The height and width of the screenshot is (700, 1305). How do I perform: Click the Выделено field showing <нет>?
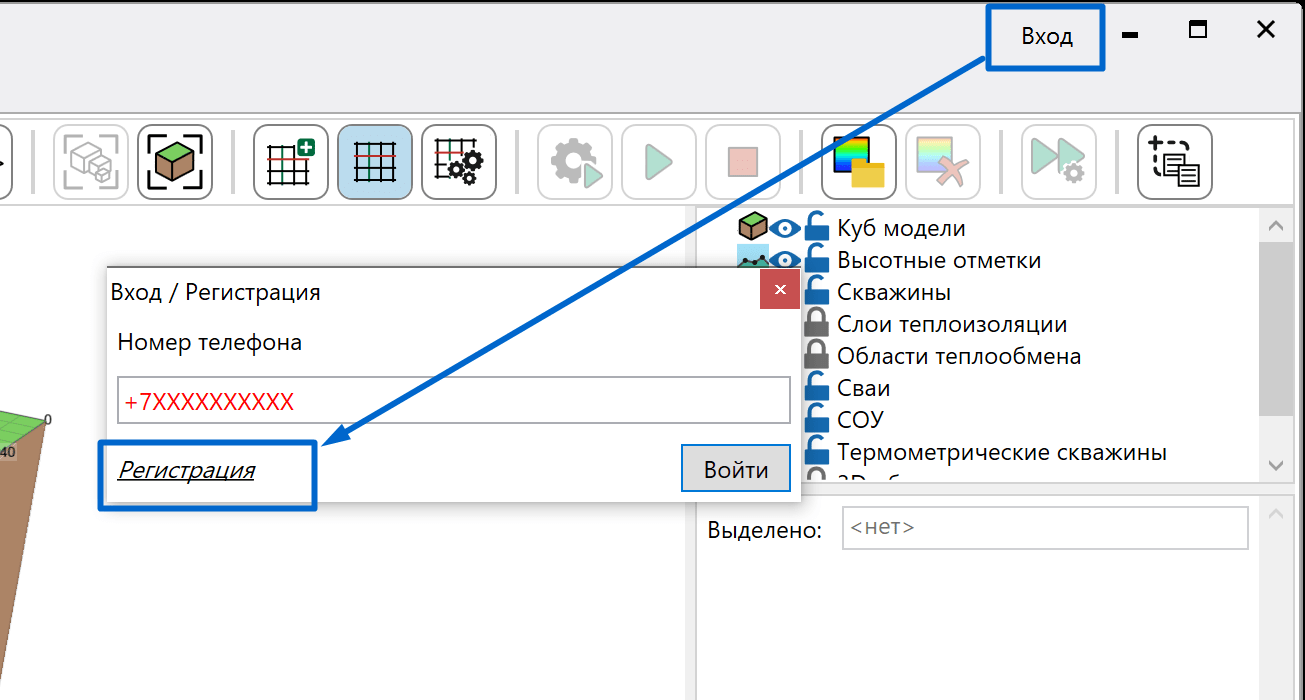[1046, 528]
